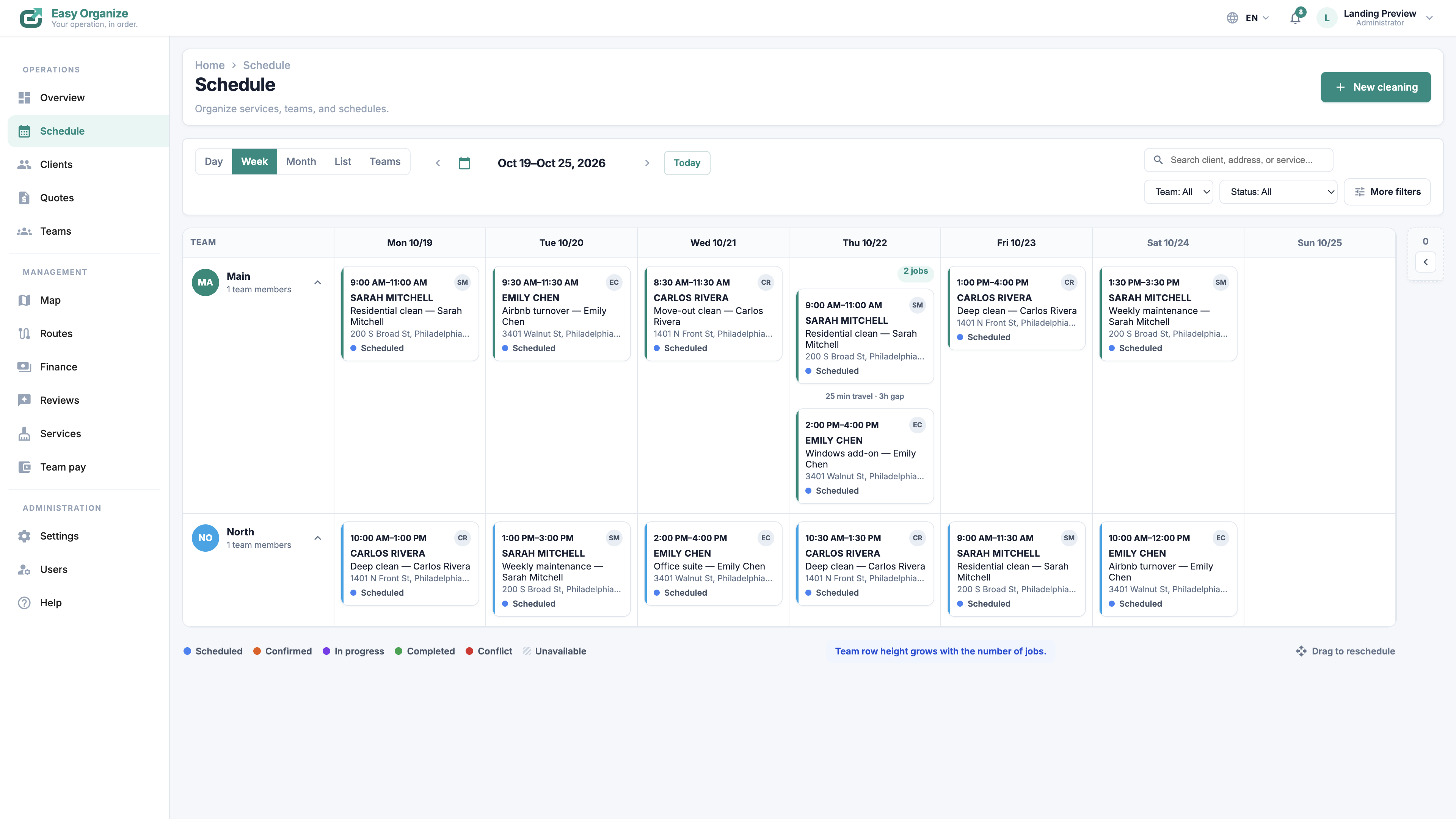Expand the collapsed side panel arrow
1456x819 pixels.
tap(1426, 262)
